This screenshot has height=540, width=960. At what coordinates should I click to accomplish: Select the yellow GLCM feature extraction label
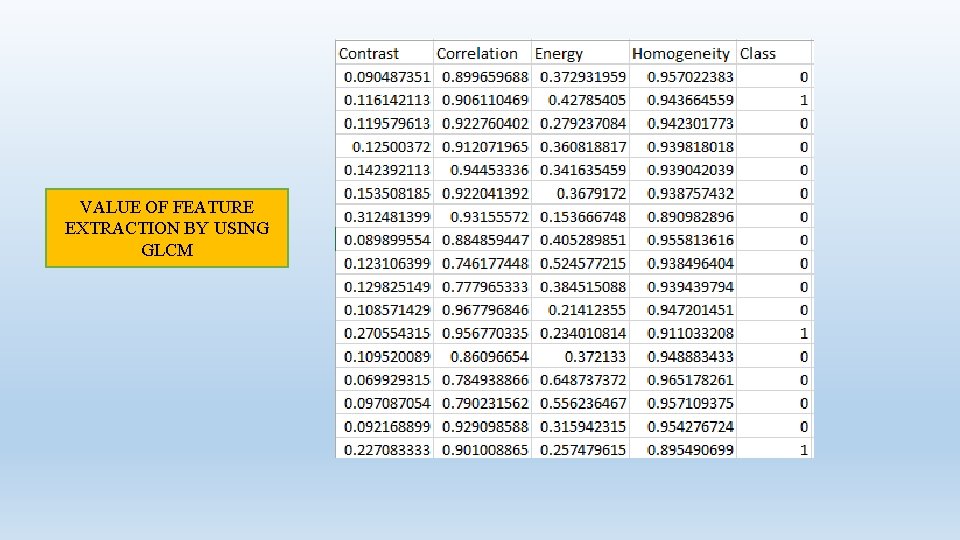[167, 228]
